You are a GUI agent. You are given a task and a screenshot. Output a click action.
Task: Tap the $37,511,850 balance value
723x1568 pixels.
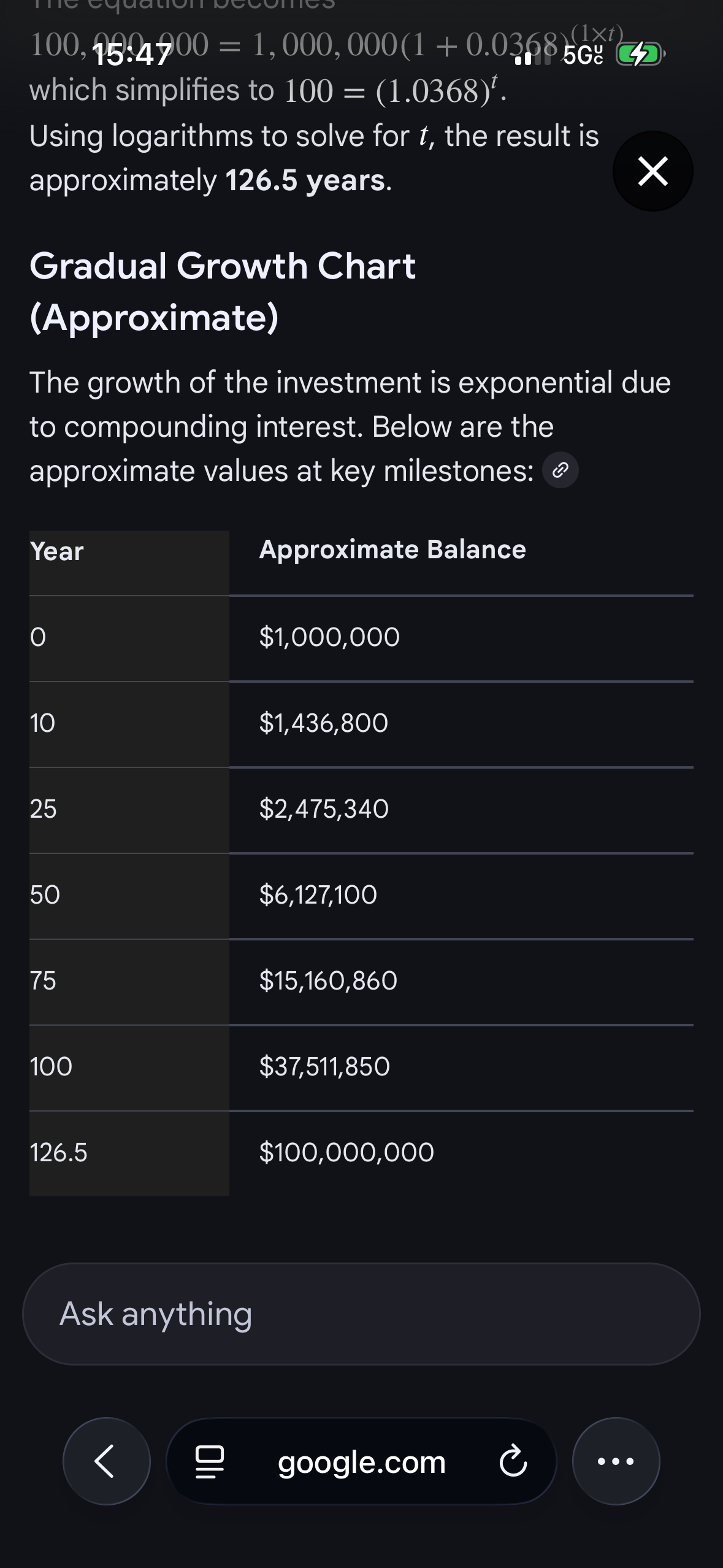324,1067
